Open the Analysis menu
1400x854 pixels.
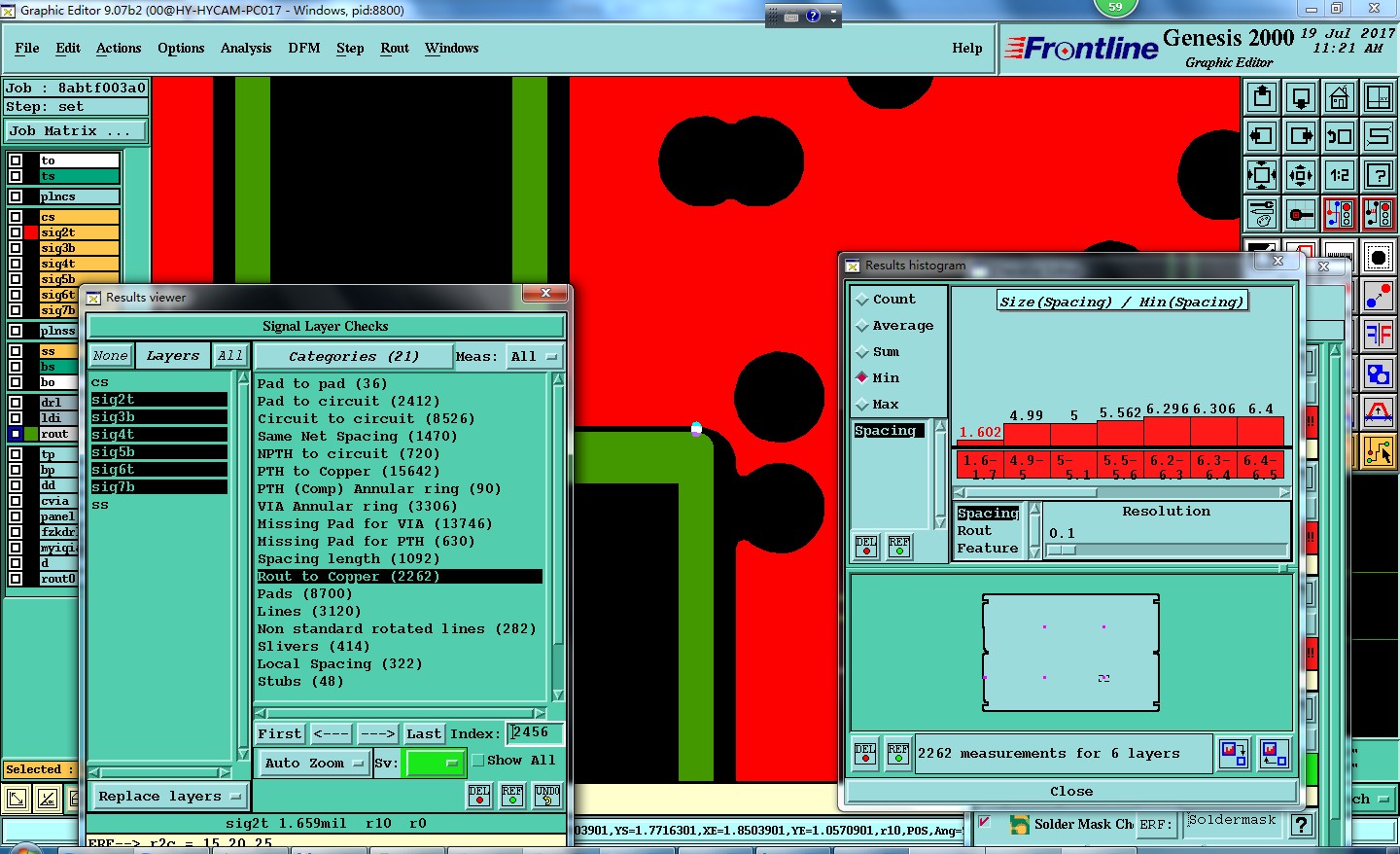246,48
